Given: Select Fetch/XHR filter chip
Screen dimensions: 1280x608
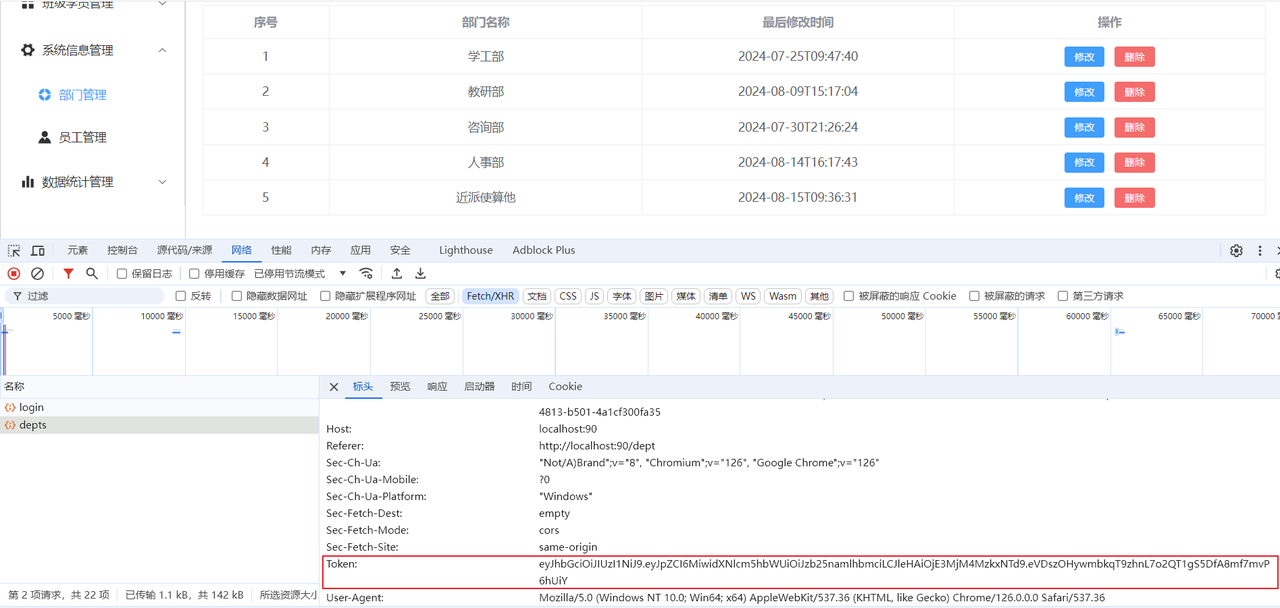Looking at the screenshot, I should 490,296.
